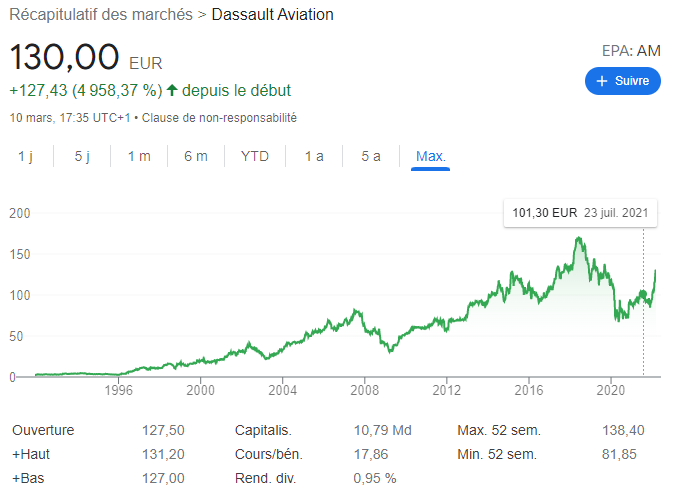Click the +127,43 (4 958,37 %) change text

click(86, 91)
